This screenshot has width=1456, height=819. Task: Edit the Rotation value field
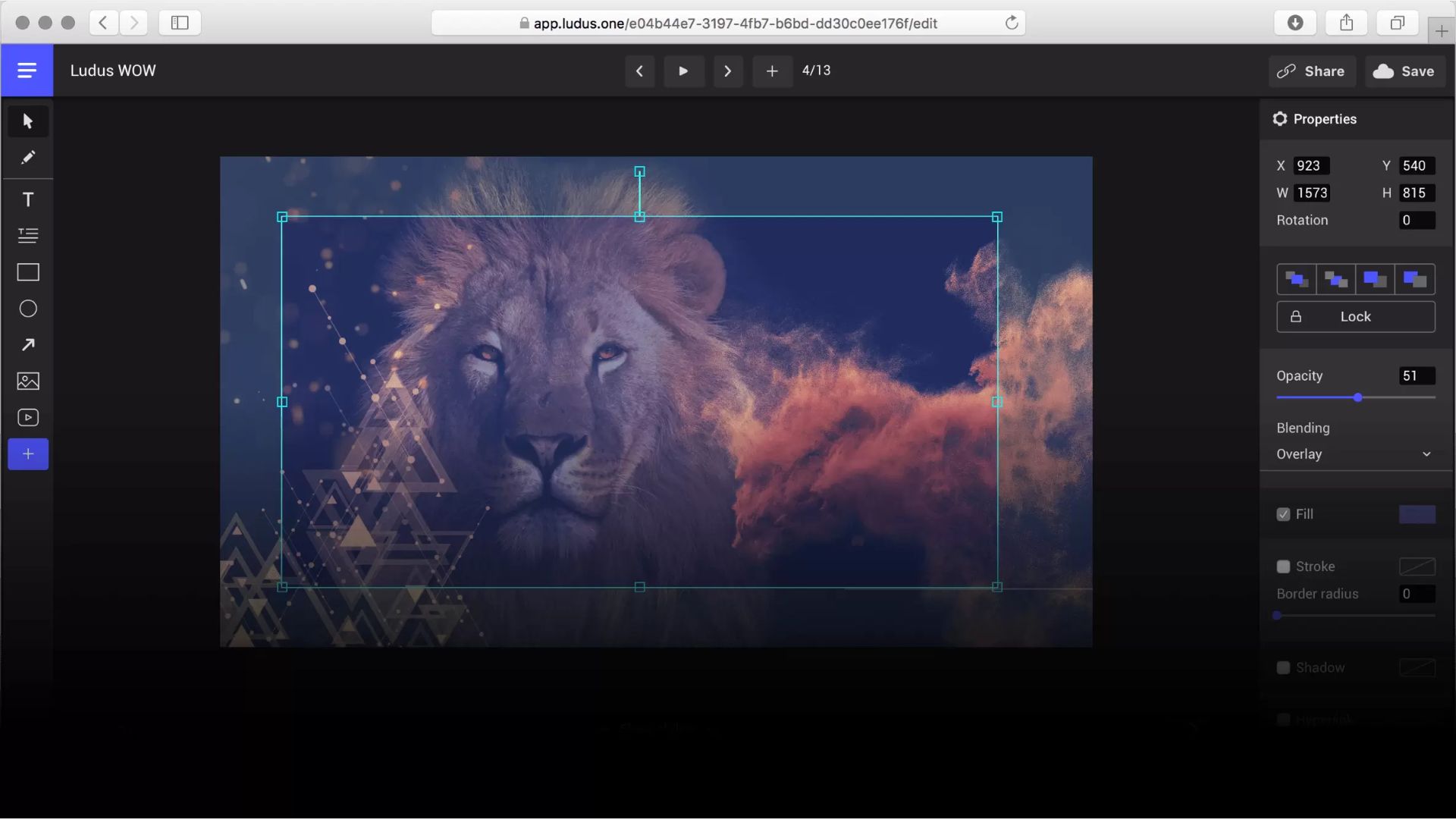(1417, 221)
